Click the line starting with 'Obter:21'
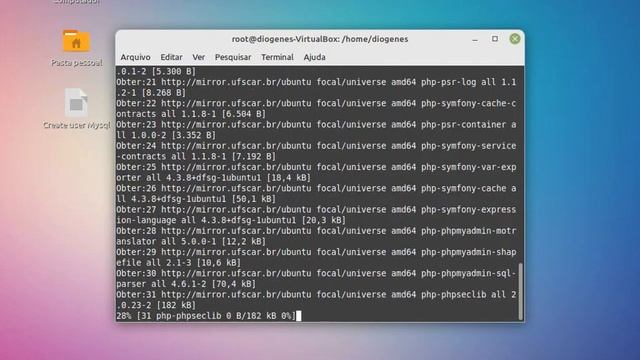 pyautogui.click(x=316, y=82)
